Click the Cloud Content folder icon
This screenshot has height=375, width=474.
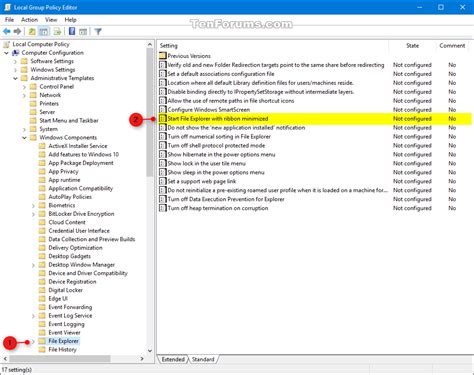42,222
